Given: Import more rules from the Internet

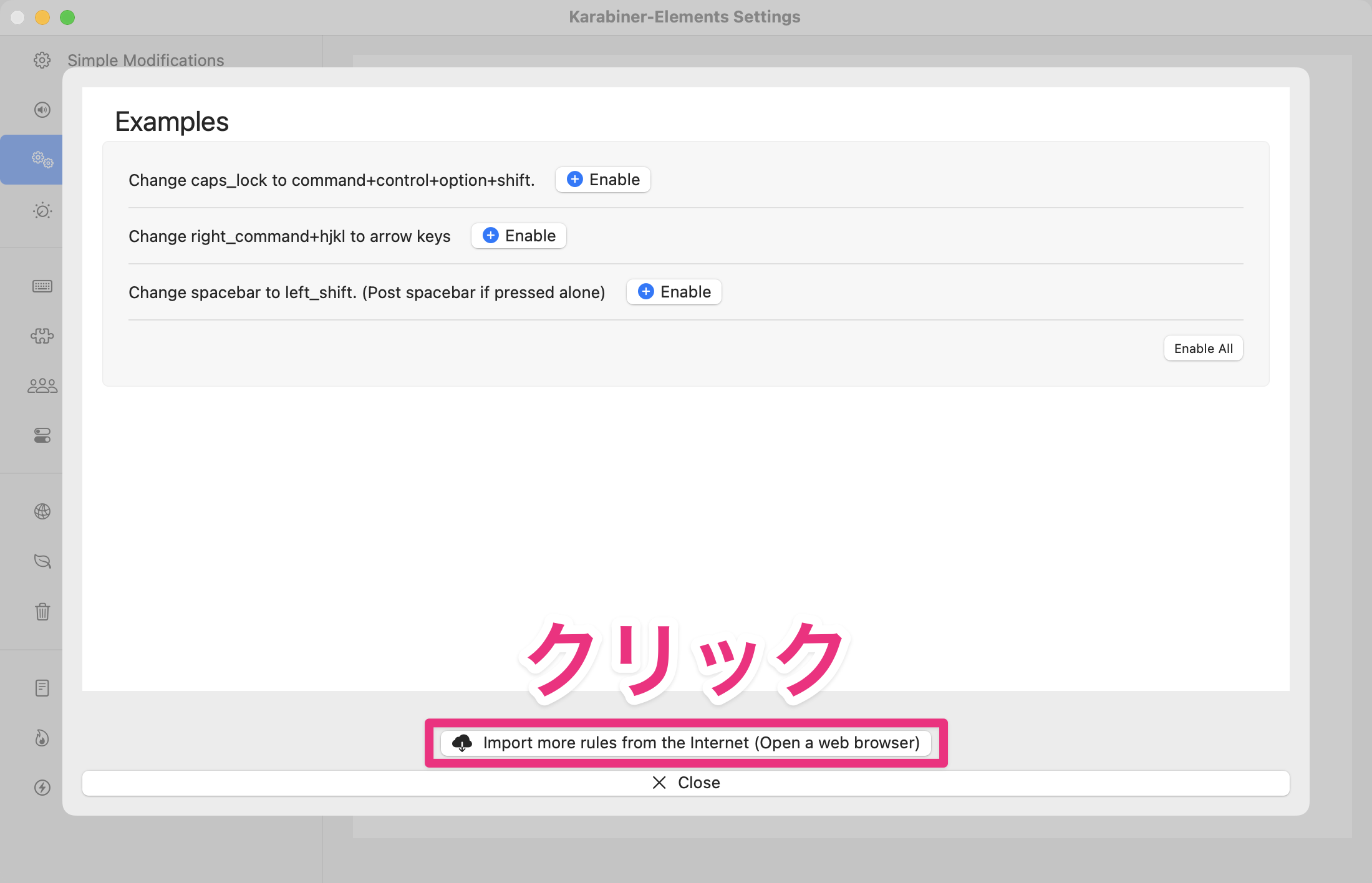Looking at the screenshot, I should click(686, 743).
